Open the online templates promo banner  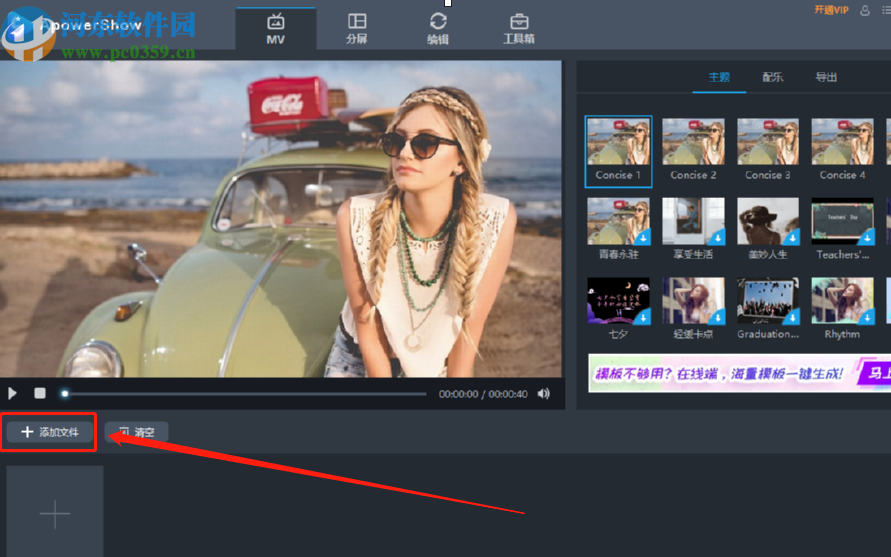click(739, 373)
